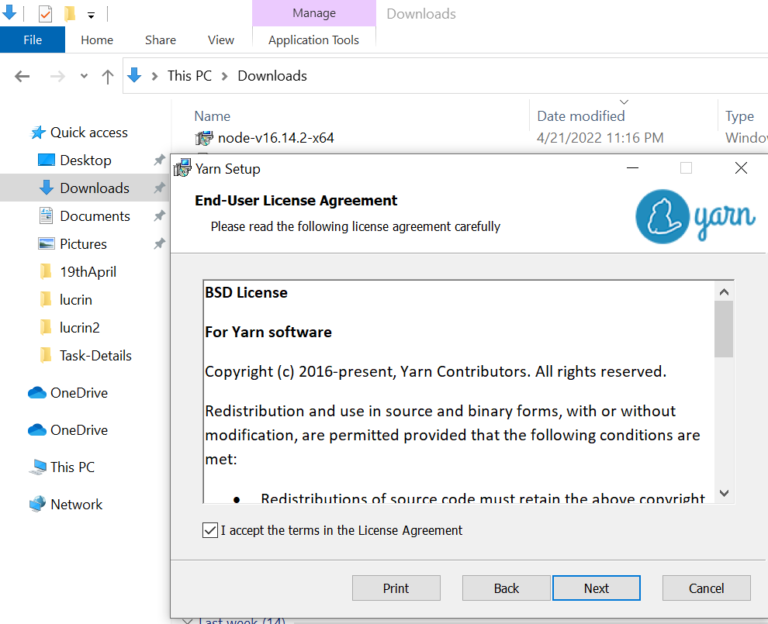Switch to the View ribbon tab
Image resolution: width=768 pixels, height=624 pixels.
[221, 40]
